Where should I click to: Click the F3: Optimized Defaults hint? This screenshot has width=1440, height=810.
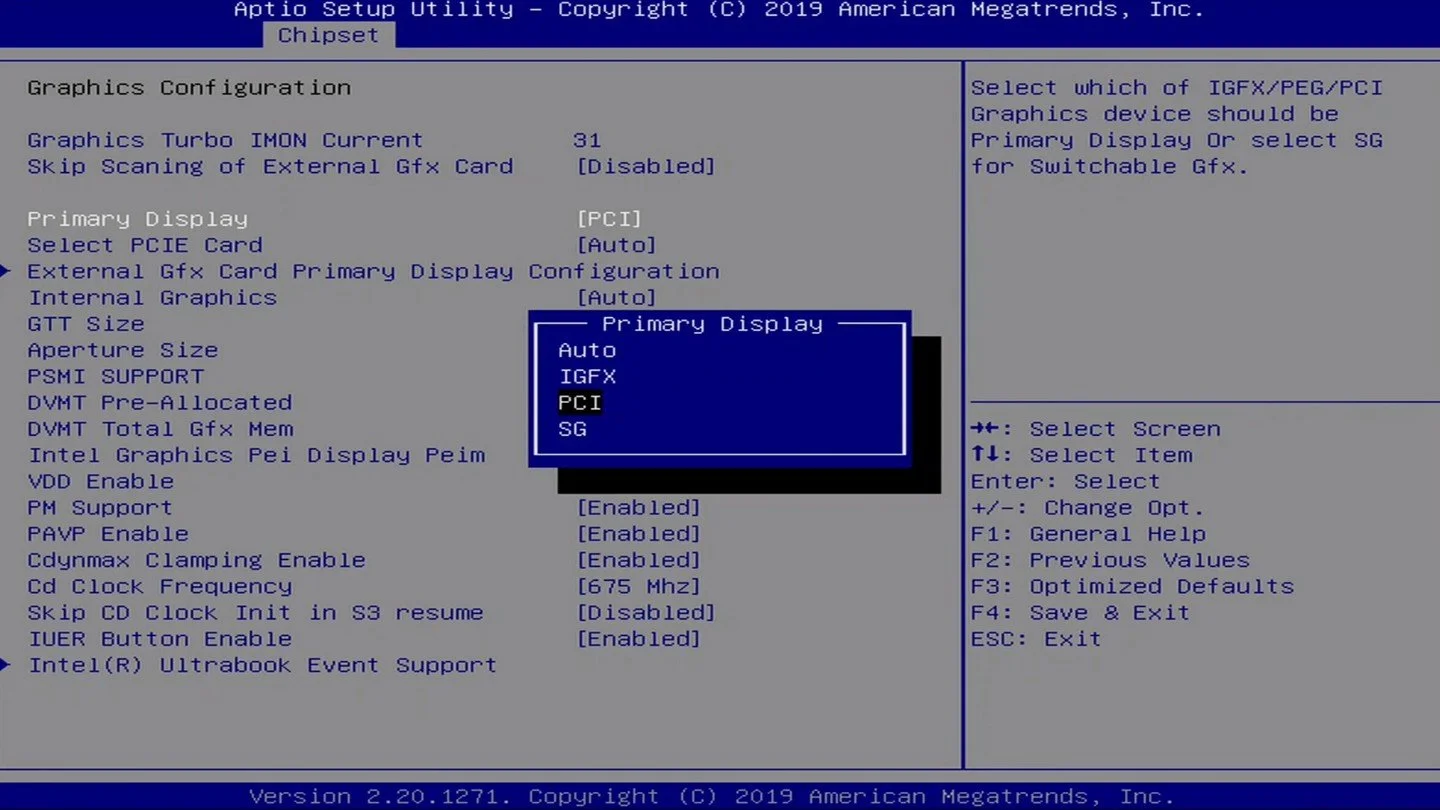[1132, 586]
